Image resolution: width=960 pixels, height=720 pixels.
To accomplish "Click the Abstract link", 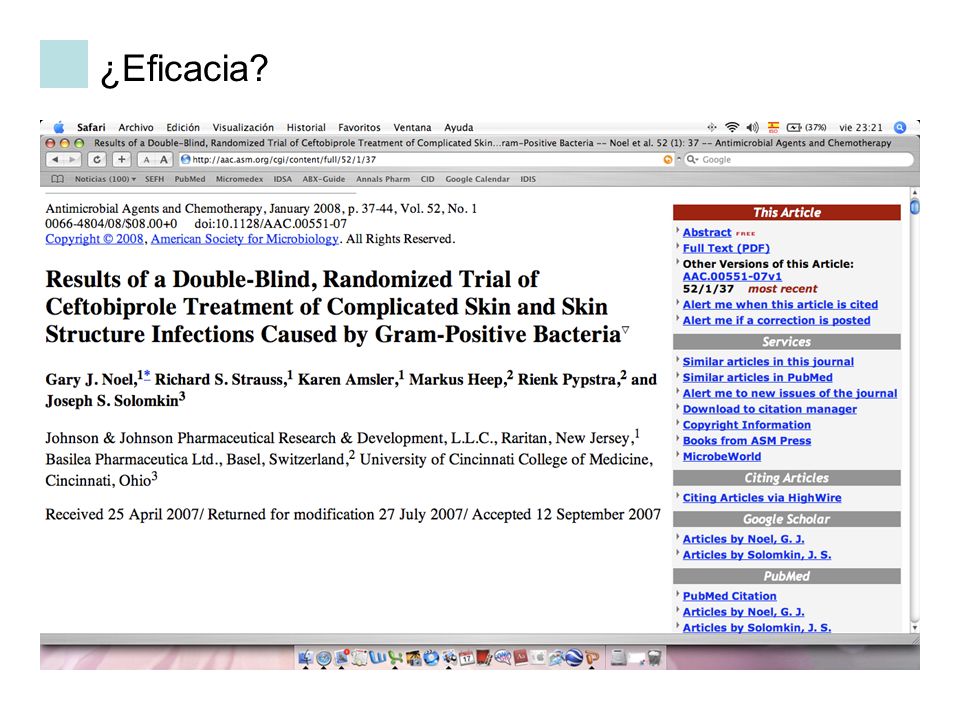I will tap(707, 233).
